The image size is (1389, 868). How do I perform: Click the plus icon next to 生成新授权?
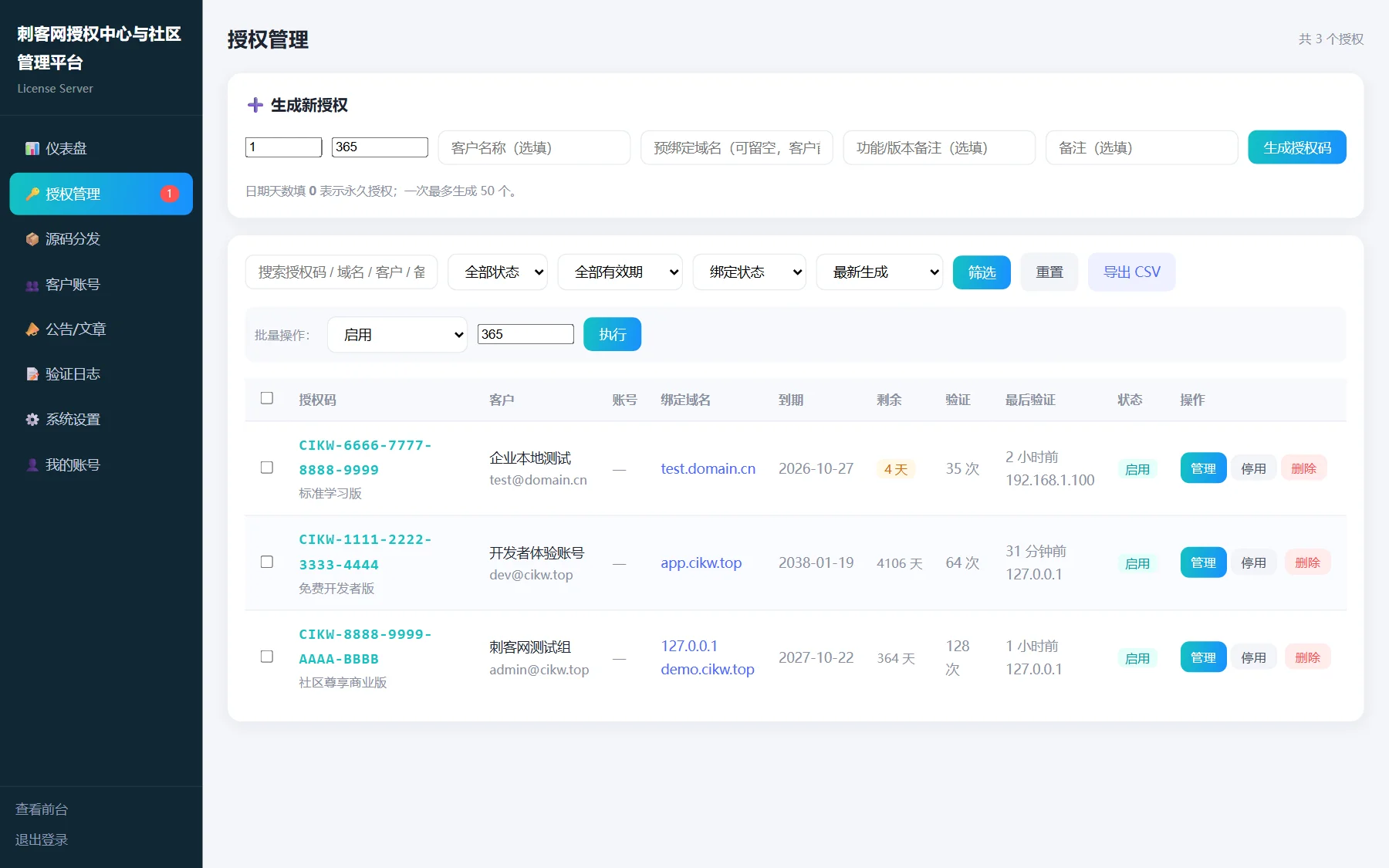255,105
